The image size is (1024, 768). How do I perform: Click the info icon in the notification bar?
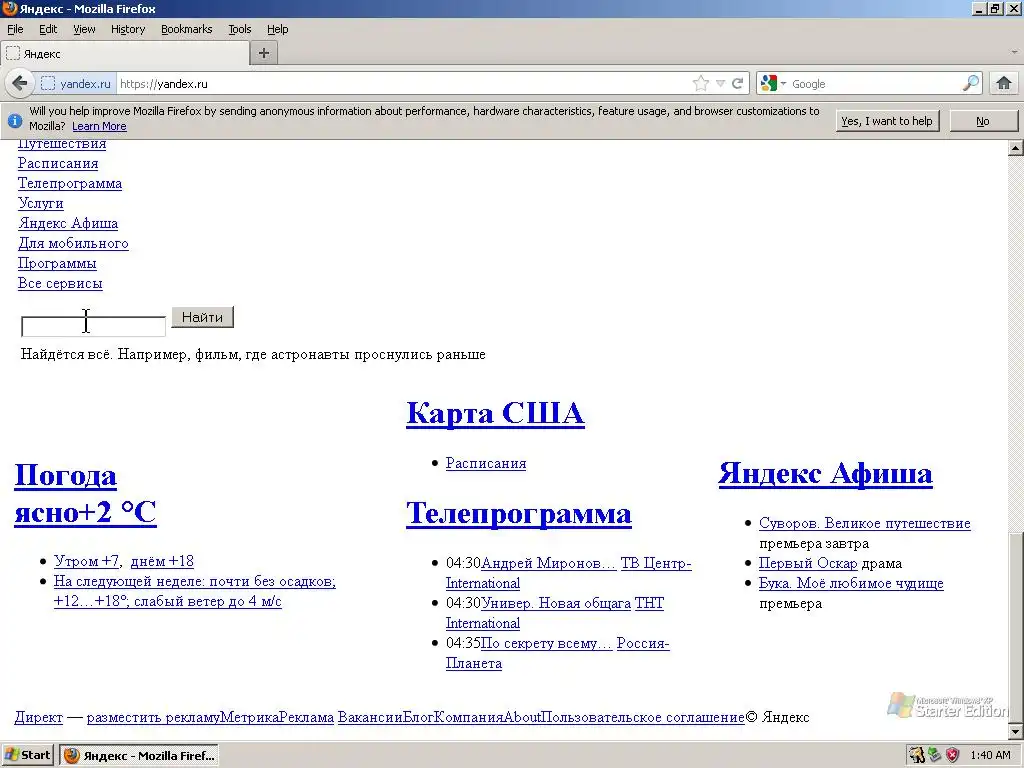(14, 121)
